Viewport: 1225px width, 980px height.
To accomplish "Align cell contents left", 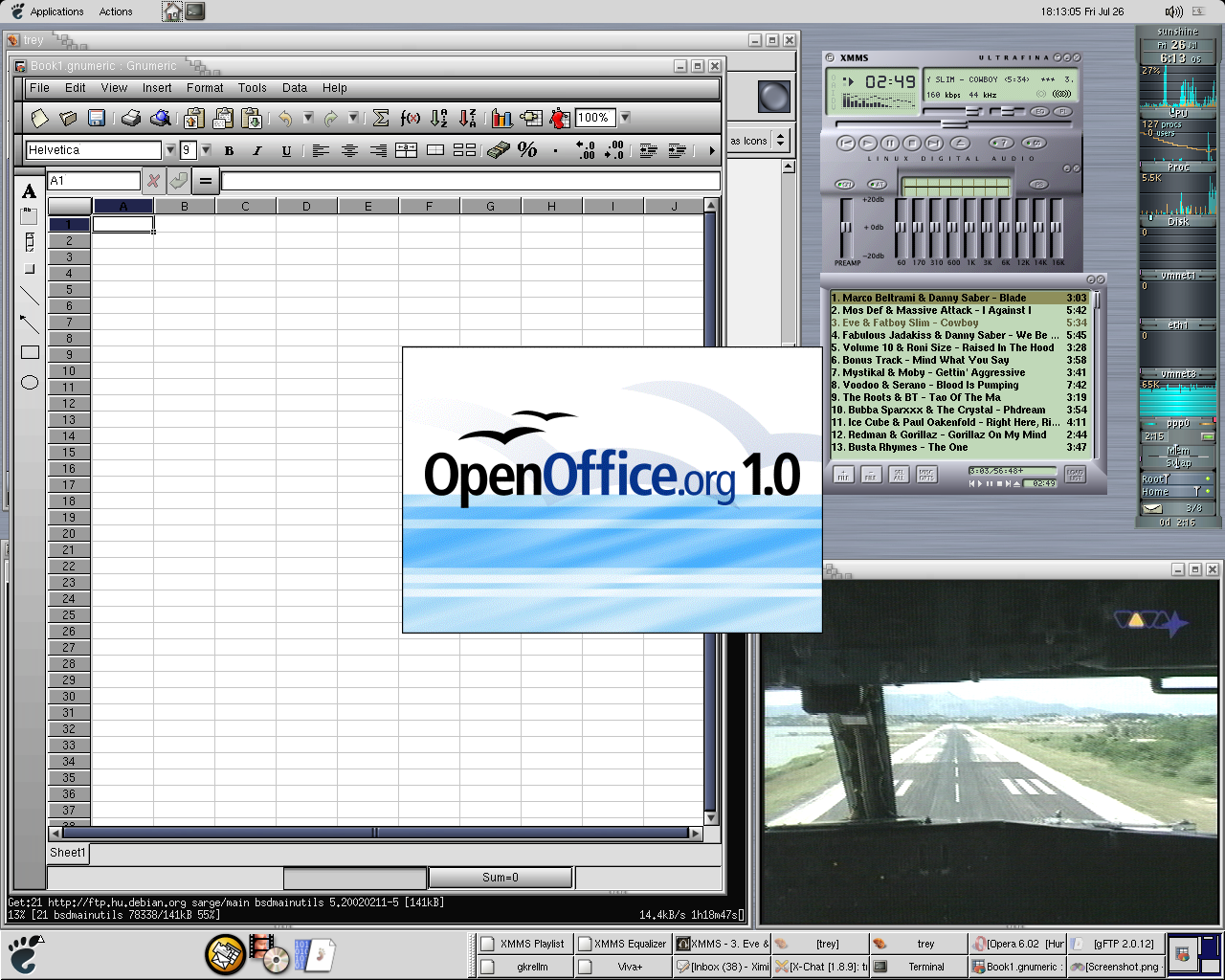I will point(321,150).
